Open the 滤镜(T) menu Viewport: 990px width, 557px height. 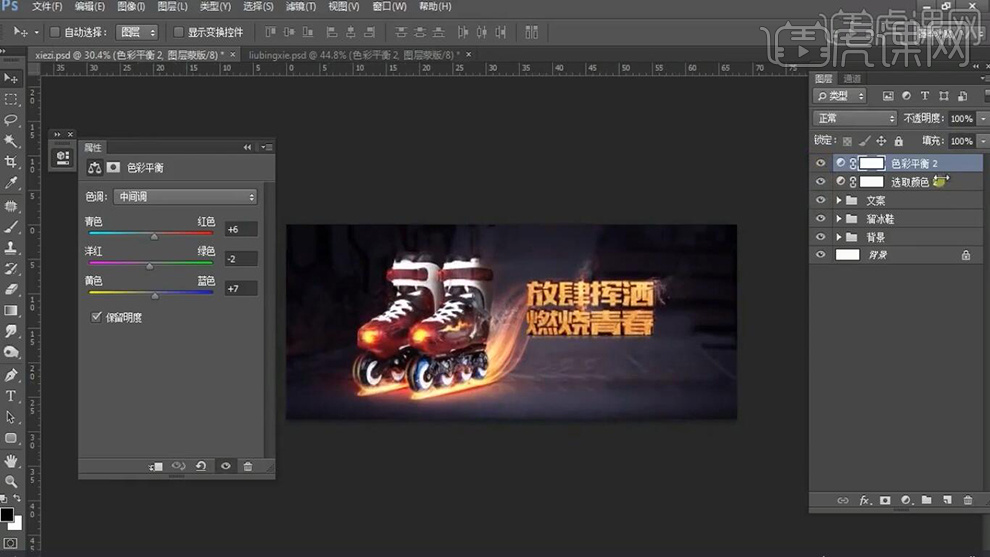coord(301,7)
